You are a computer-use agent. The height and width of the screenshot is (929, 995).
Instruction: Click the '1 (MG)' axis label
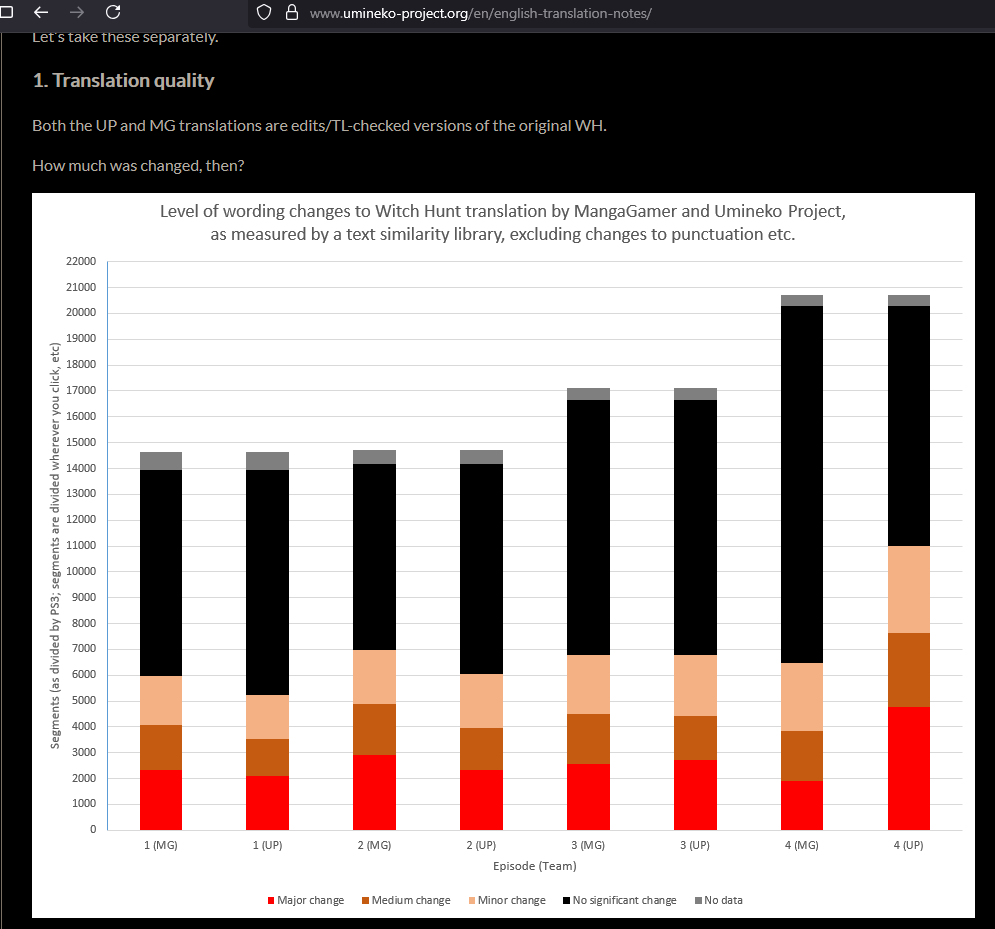161,845
